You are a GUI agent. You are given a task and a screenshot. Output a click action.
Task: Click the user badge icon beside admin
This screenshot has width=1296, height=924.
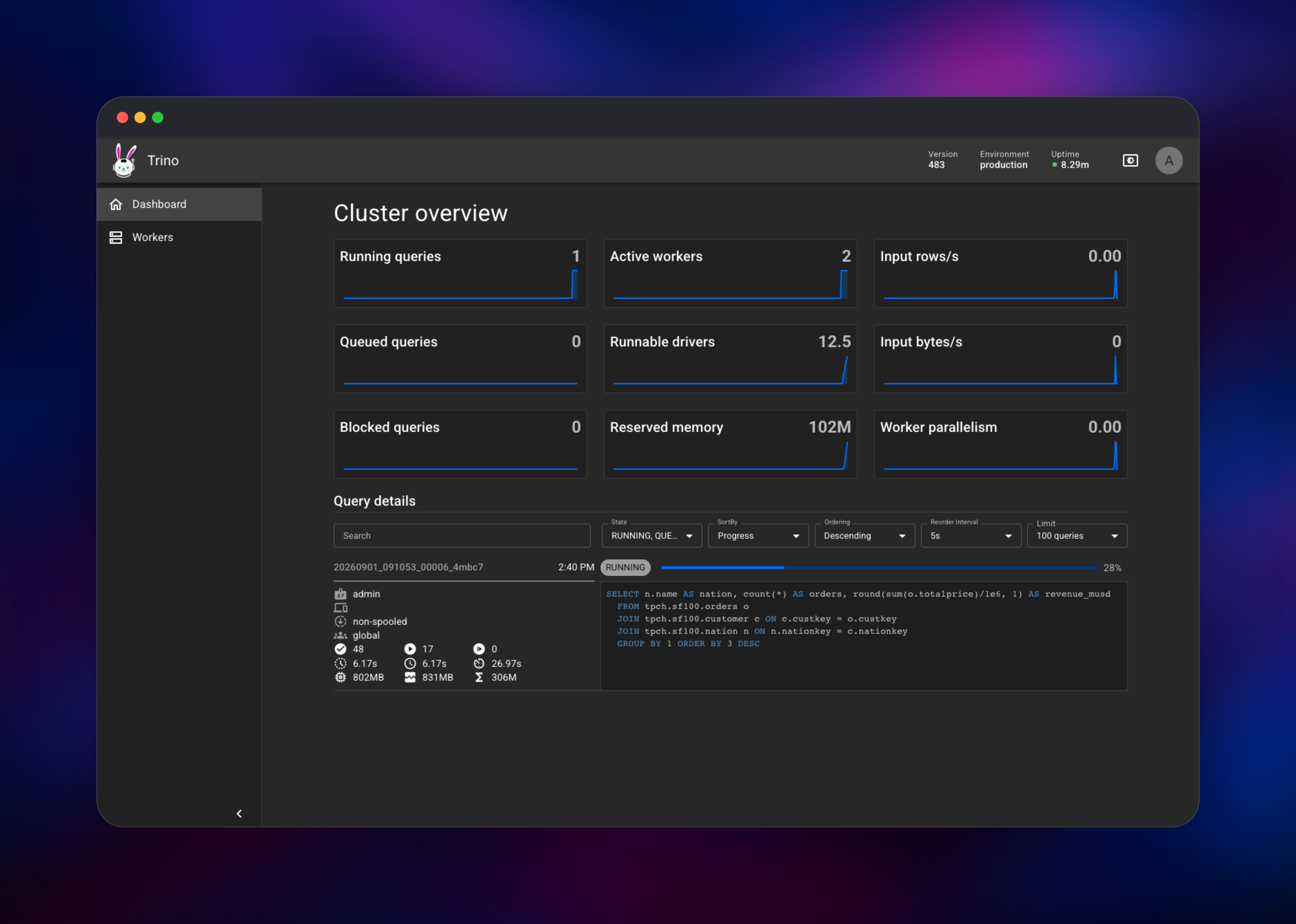(x=340, y=594)
